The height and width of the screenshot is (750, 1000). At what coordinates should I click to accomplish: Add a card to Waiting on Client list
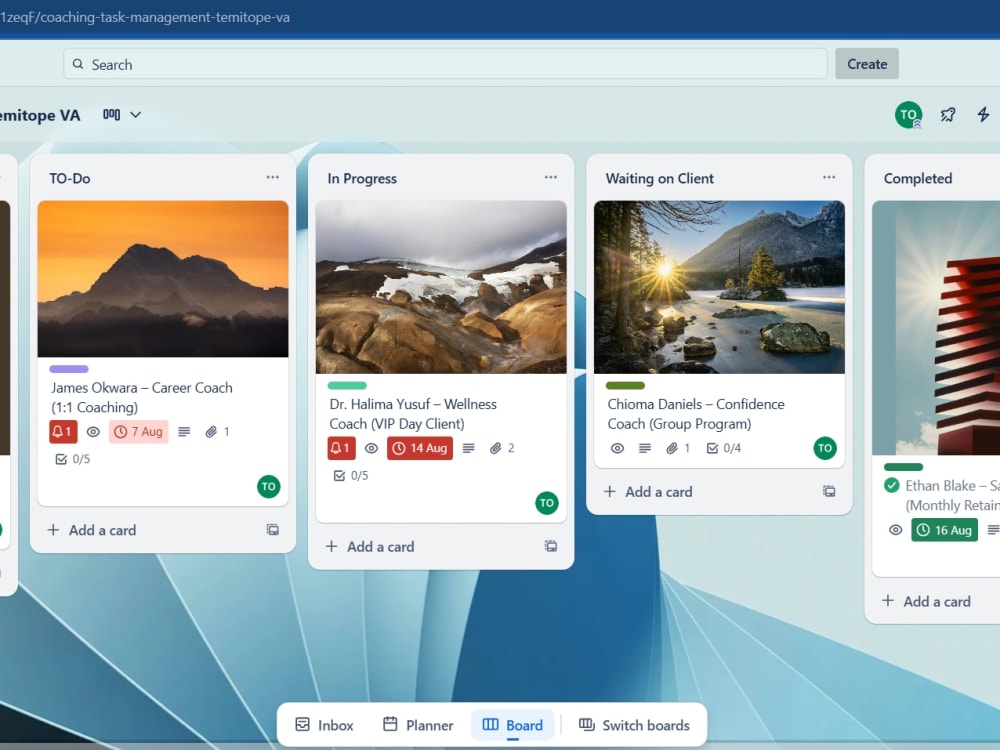tap(648, 492)
